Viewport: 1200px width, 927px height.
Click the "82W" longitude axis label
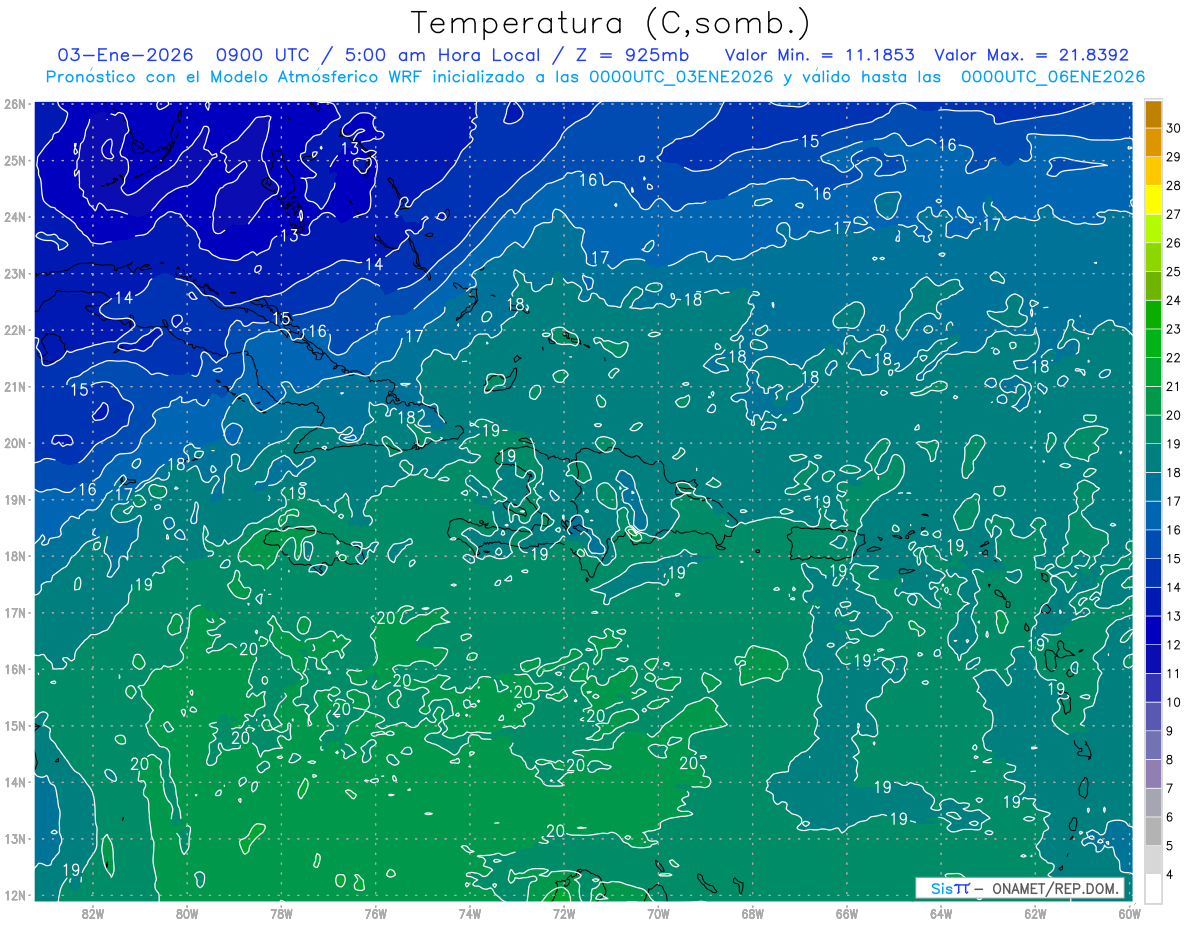pyautogui.click(x=93, y=913)
